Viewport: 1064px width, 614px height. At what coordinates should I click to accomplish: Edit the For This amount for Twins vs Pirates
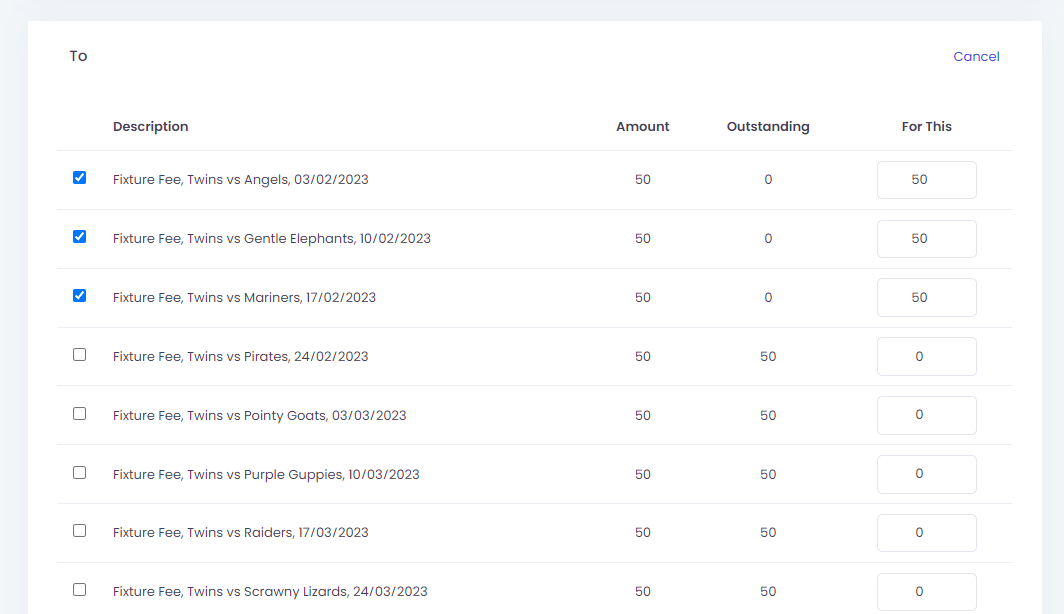coord(926,356)
